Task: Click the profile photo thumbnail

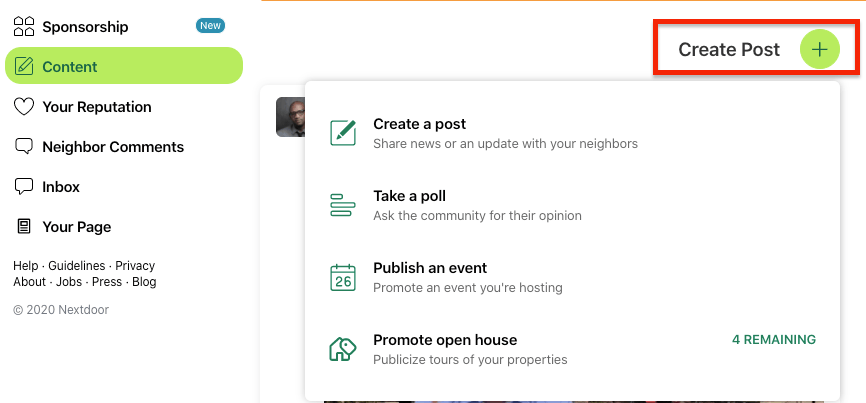Action: pyautogui.click(x=290, y=117)
